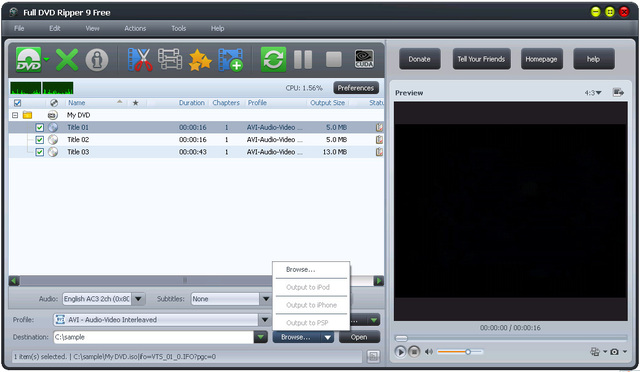Toggle the select-all checkbox in header
This screenshot has width=640, height=372.
tap(18, 103)
